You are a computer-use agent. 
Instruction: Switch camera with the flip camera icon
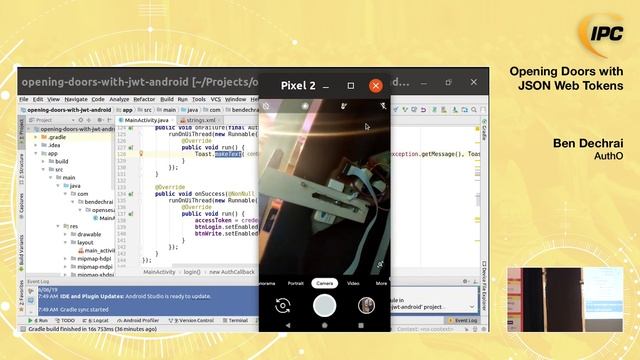click(282, 306)
